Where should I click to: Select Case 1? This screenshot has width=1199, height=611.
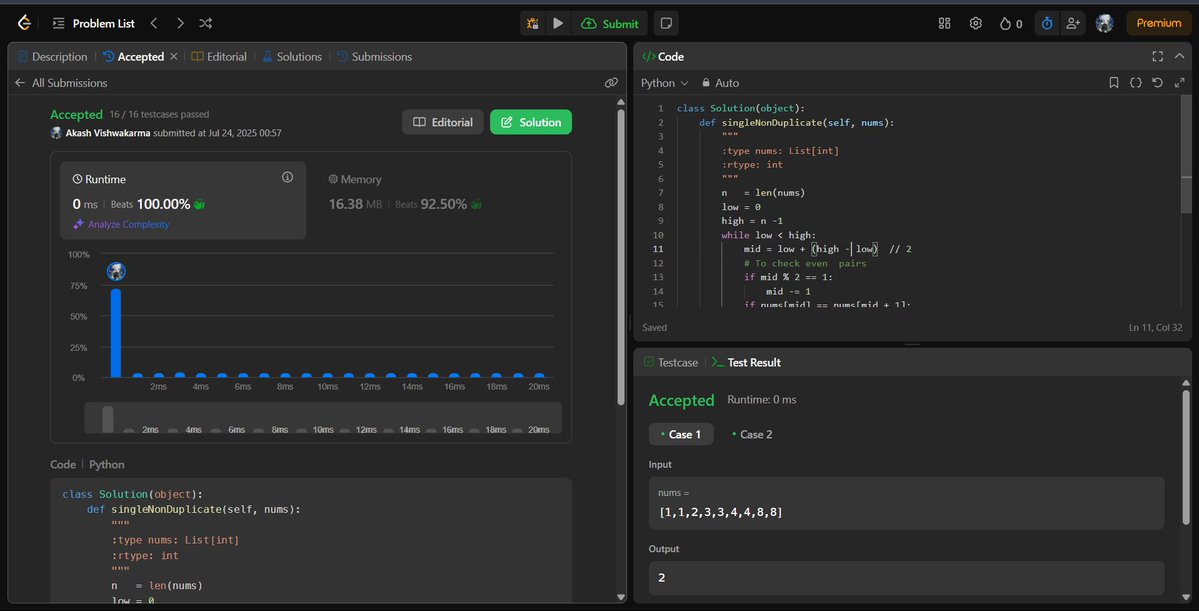(x=681, y=434)
